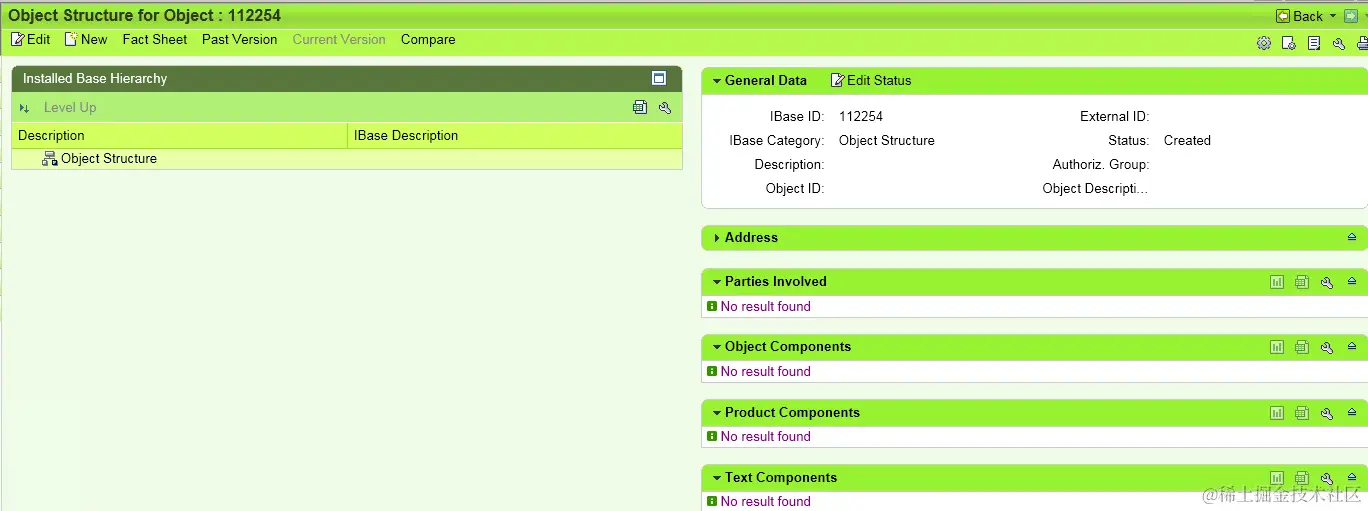
Task: Click the Status value Created
Action: 1187,140
